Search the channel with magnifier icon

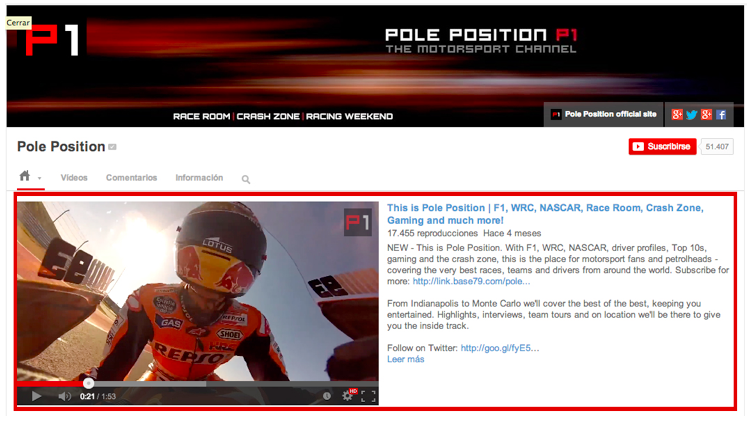pyautogui.click(x=246, y=179)
